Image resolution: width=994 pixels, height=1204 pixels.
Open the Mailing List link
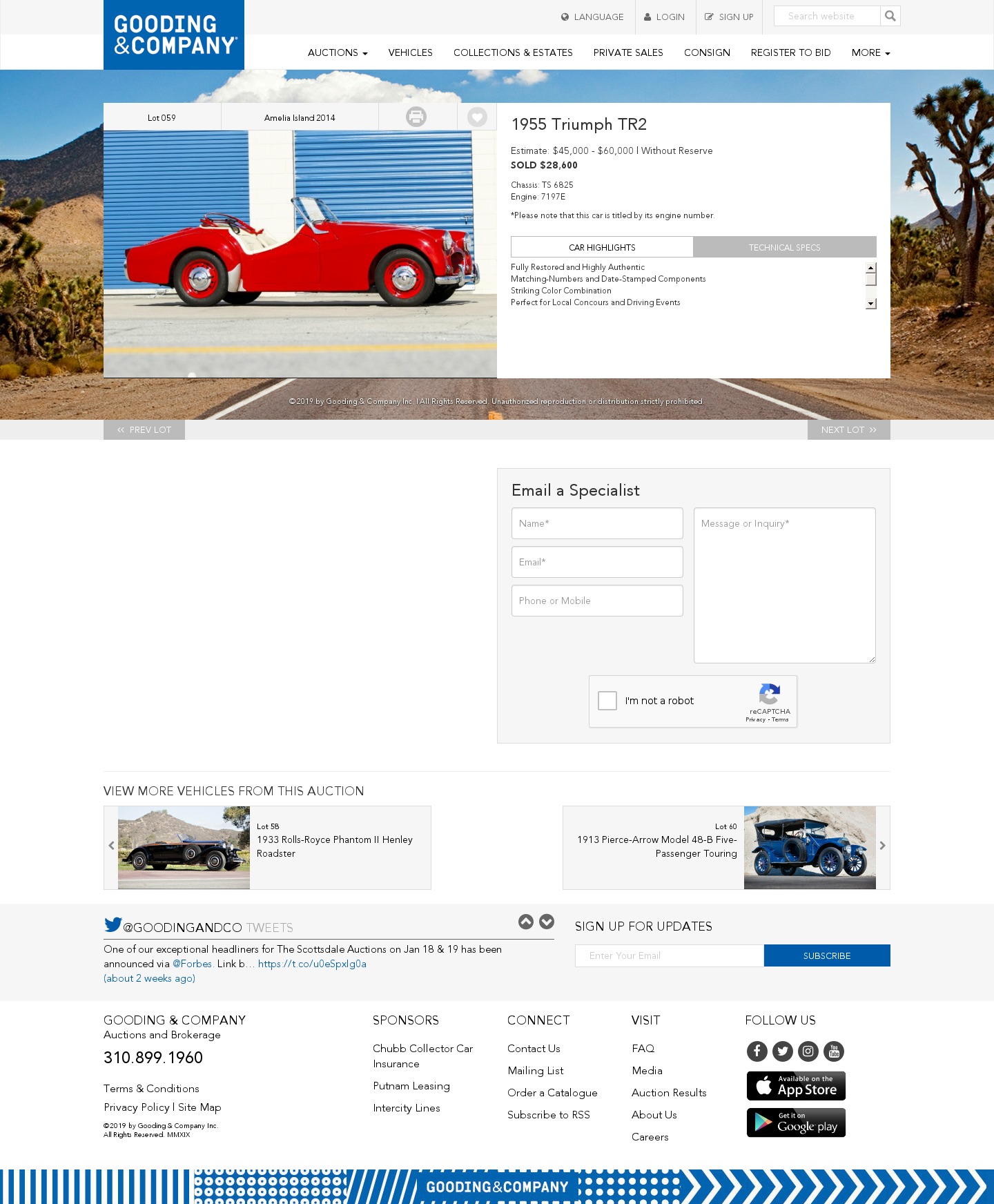(536, 1071)
